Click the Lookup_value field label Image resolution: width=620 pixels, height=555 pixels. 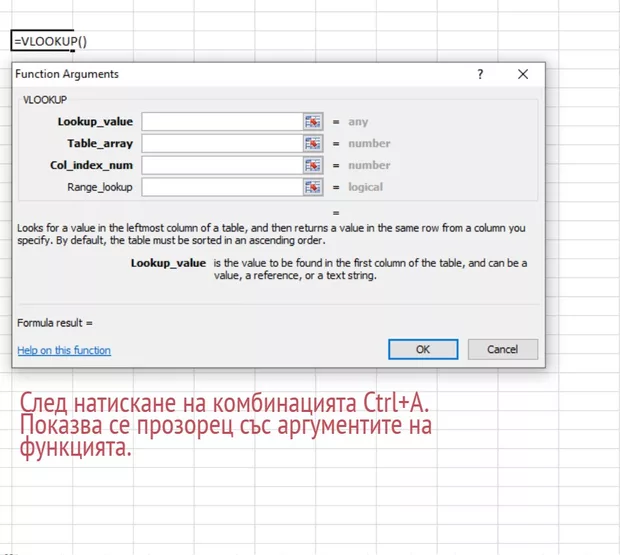point(95,122)
